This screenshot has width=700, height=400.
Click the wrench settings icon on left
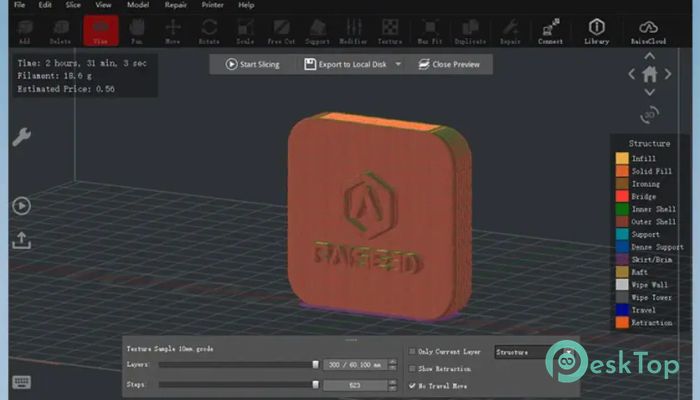(21, 137)
